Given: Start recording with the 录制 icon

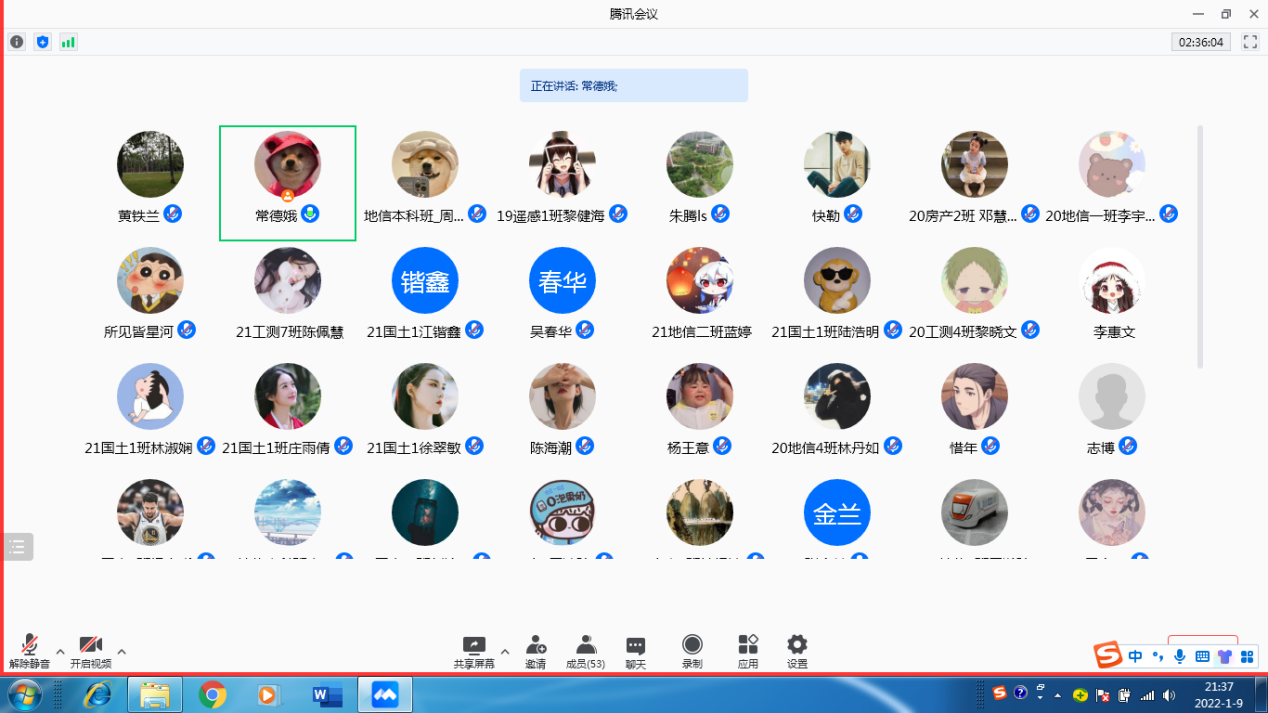Looking at the screenshot, I should (x=692, y=651).
